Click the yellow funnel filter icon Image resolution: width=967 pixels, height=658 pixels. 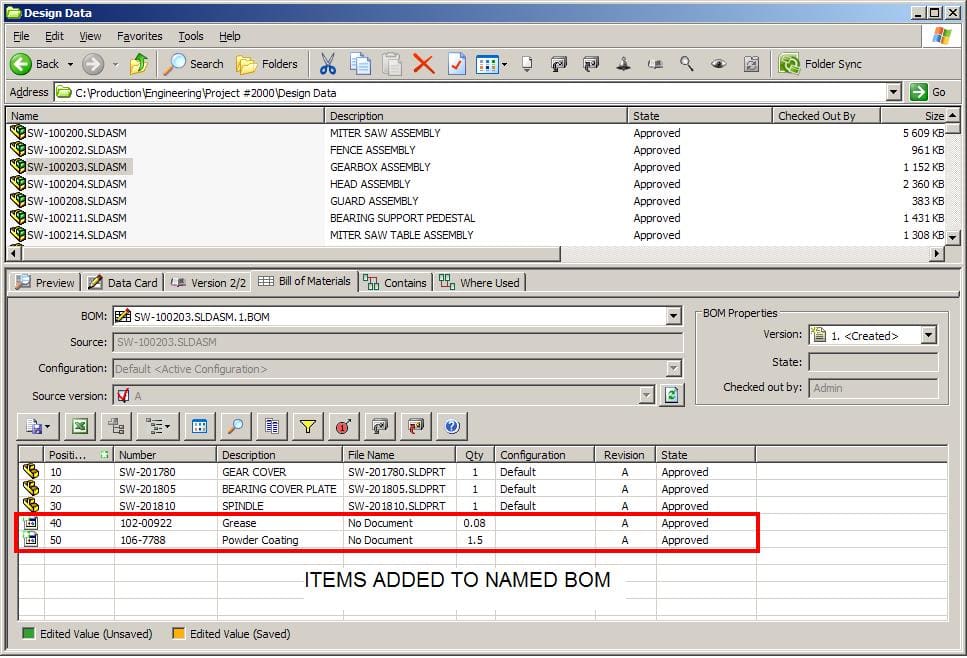click(307, 427)
